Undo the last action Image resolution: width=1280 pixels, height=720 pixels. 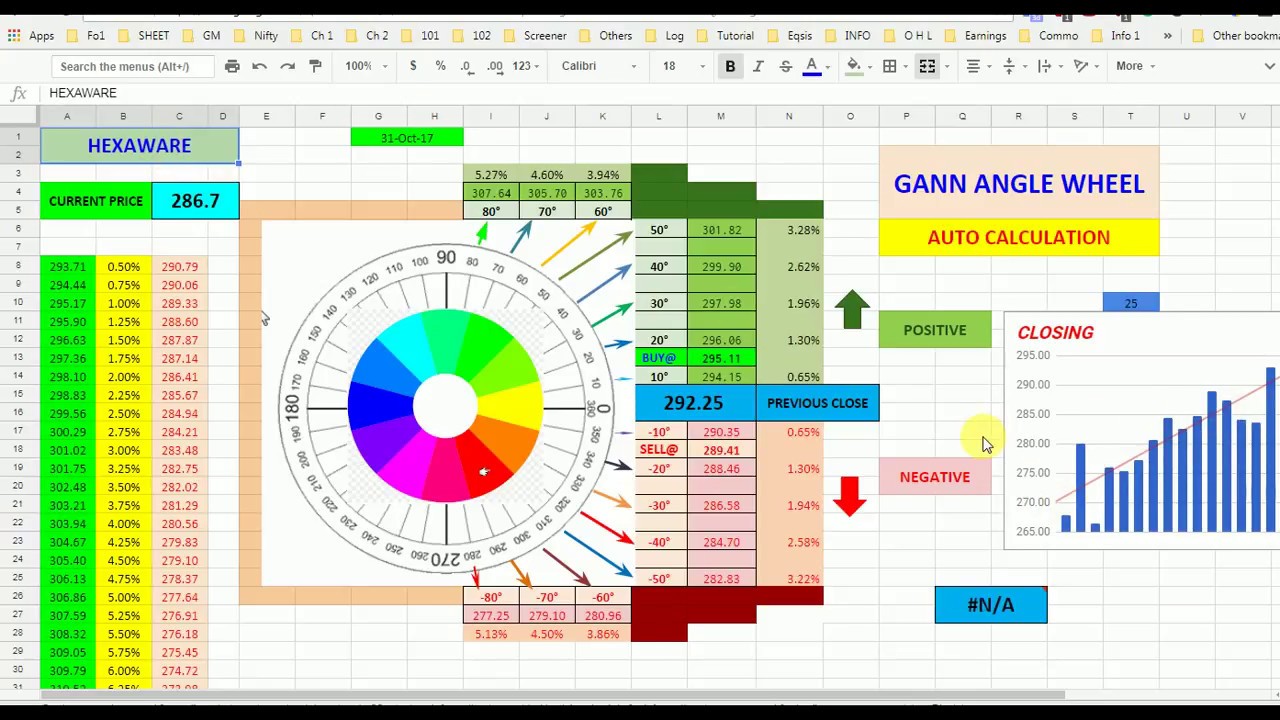pos(259,66)
